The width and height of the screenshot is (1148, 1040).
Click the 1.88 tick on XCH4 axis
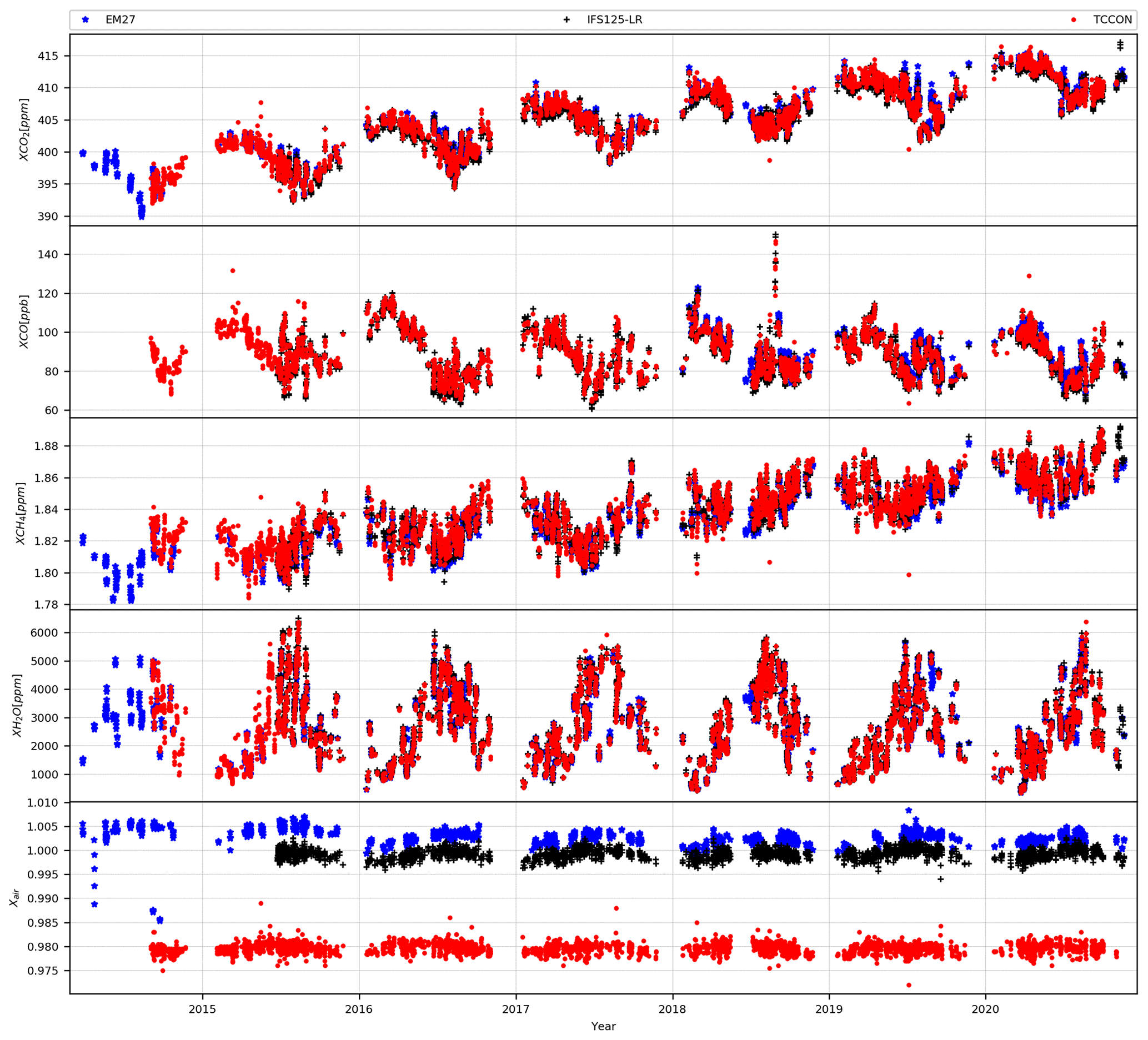46,446
